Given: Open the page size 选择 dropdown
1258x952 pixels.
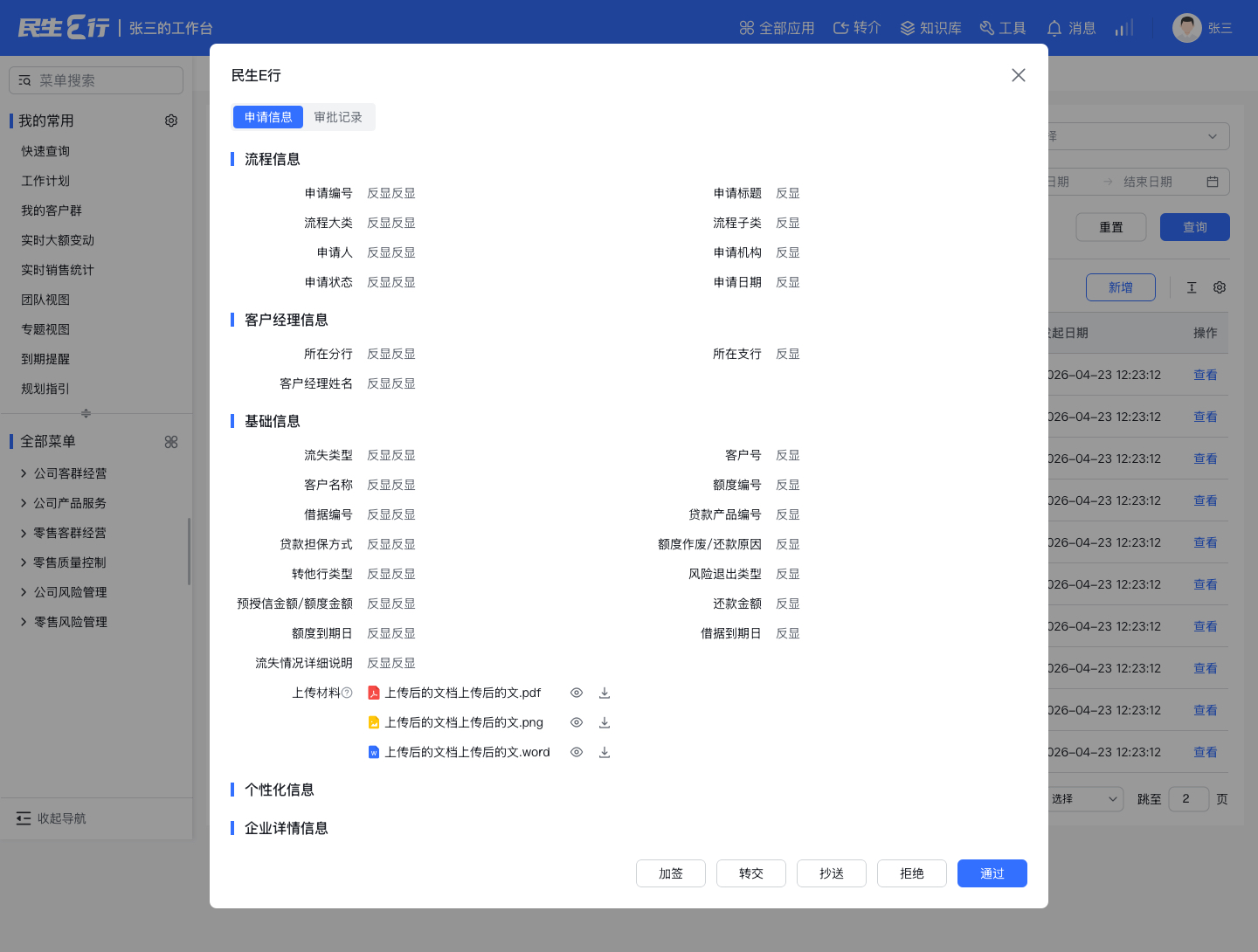Looking at the screenshot, I should (1086, 799).
